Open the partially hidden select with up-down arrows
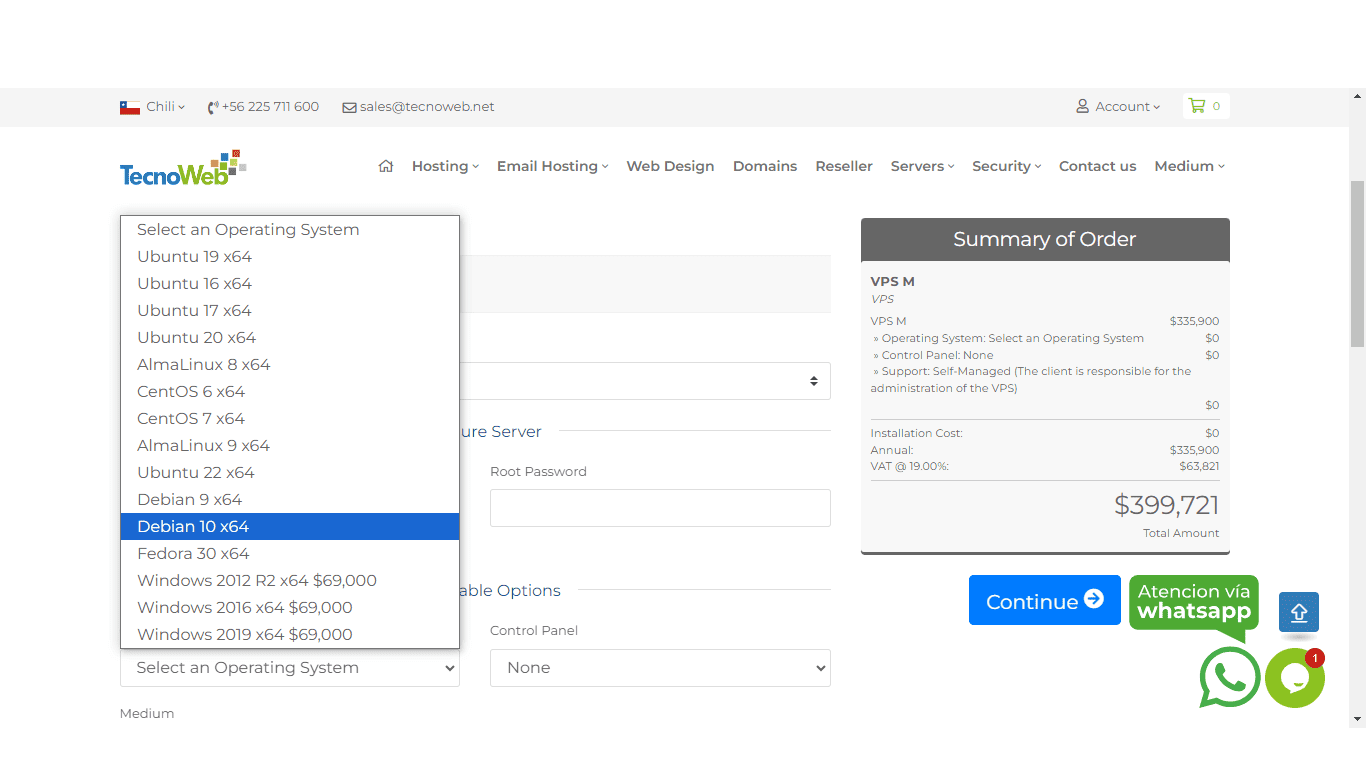The height and width of the screenshot is (768, 1366). pos(645,381)
